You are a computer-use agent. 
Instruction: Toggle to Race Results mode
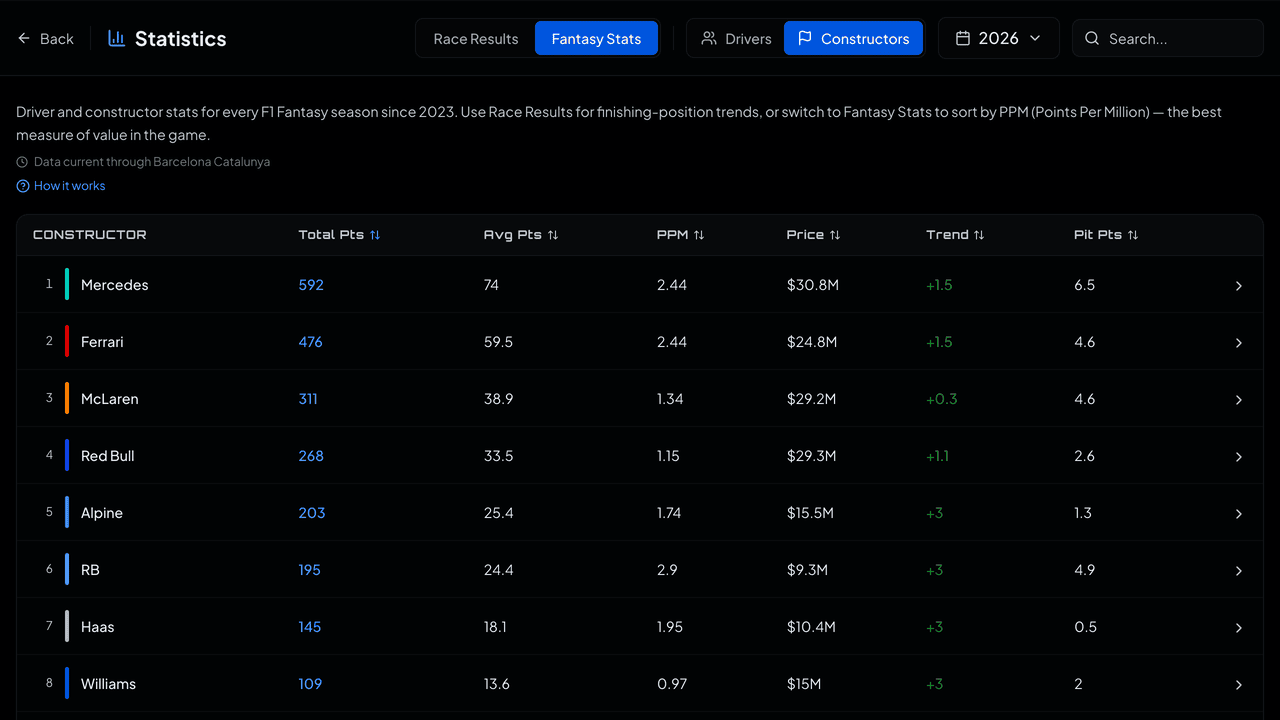point(476,38)
